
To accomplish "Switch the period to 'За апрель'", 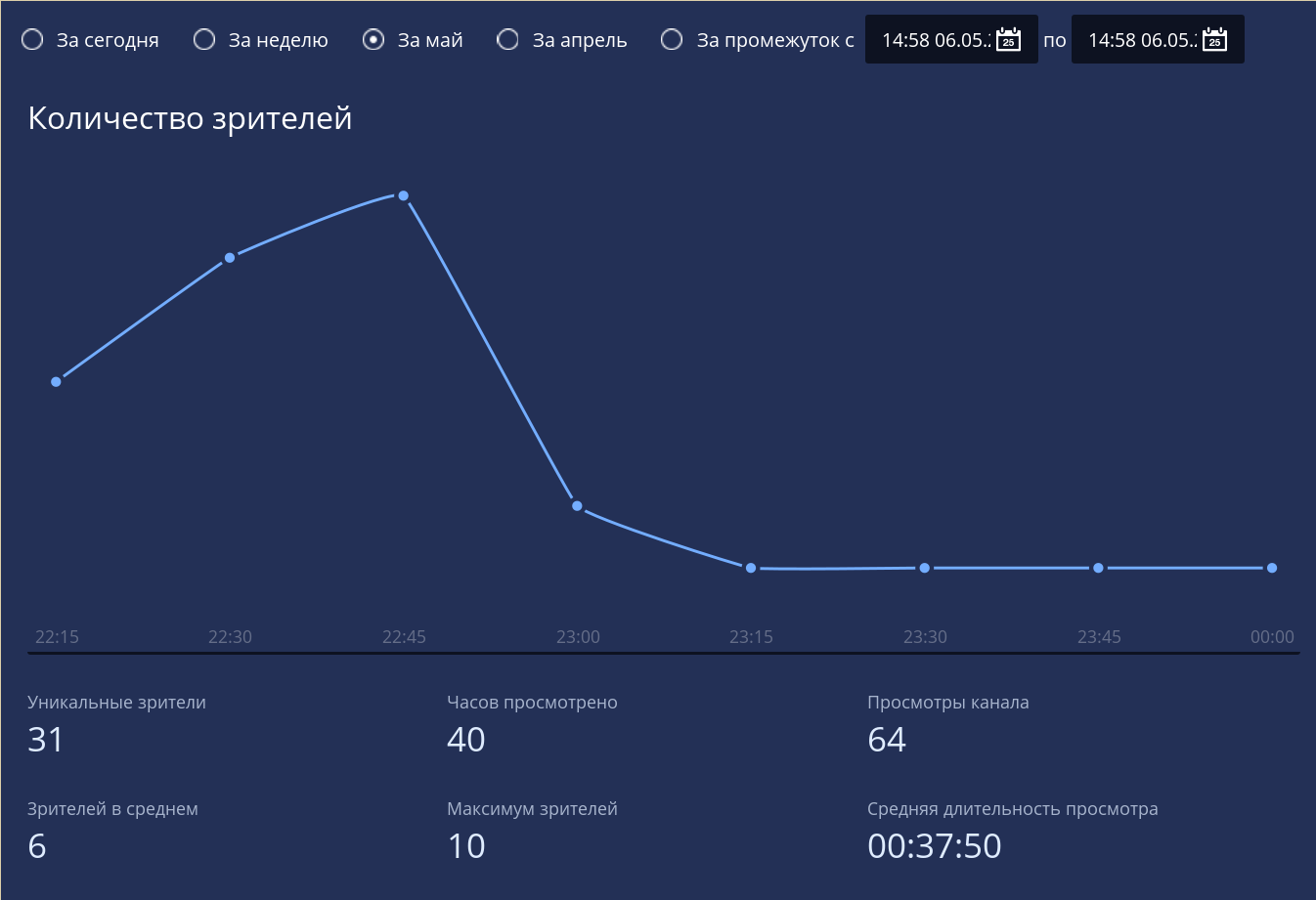I will point(508,40).
